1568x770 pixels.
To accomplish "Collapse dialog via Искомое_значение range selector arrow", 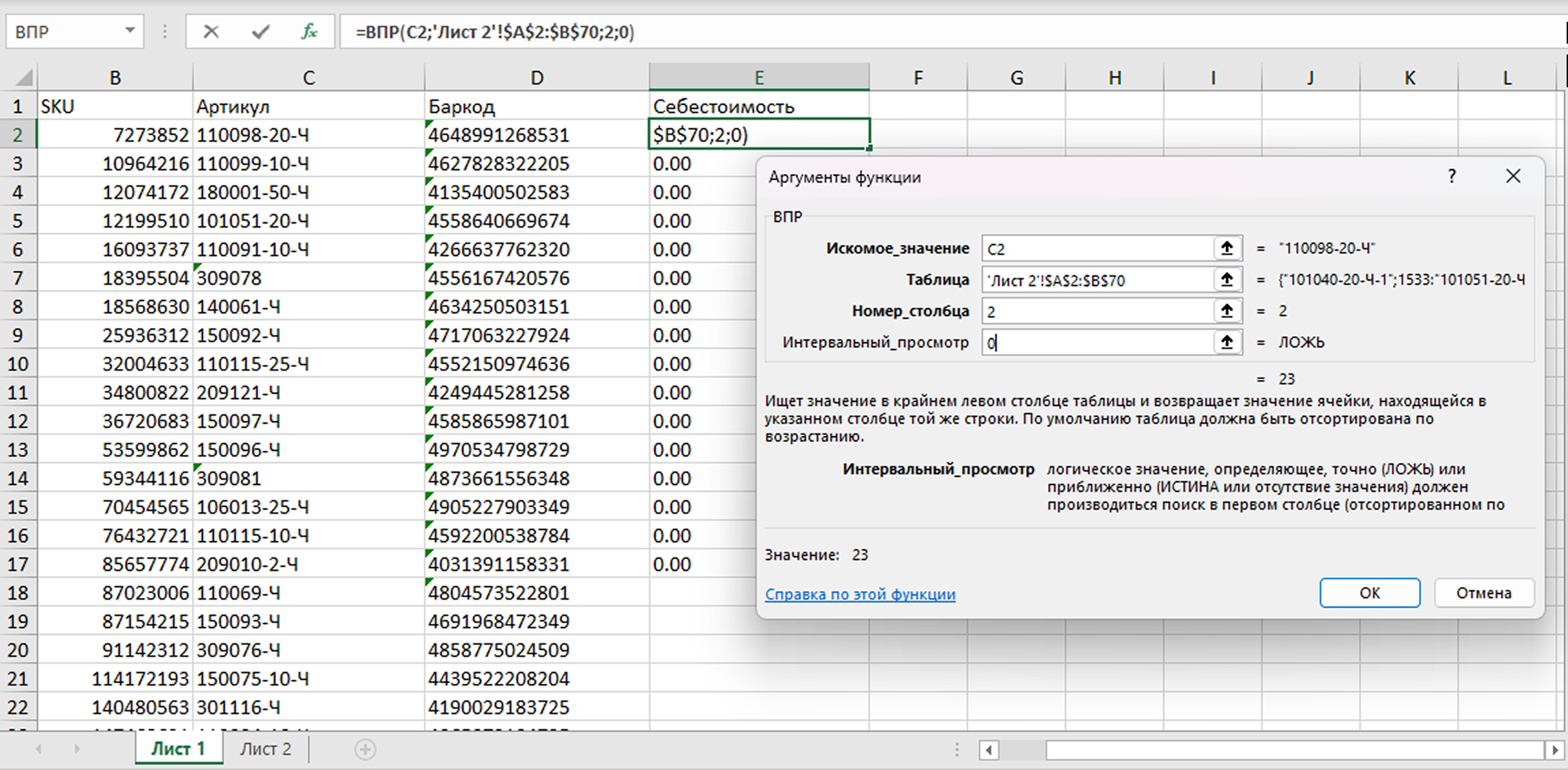I will coord(1226,248).
